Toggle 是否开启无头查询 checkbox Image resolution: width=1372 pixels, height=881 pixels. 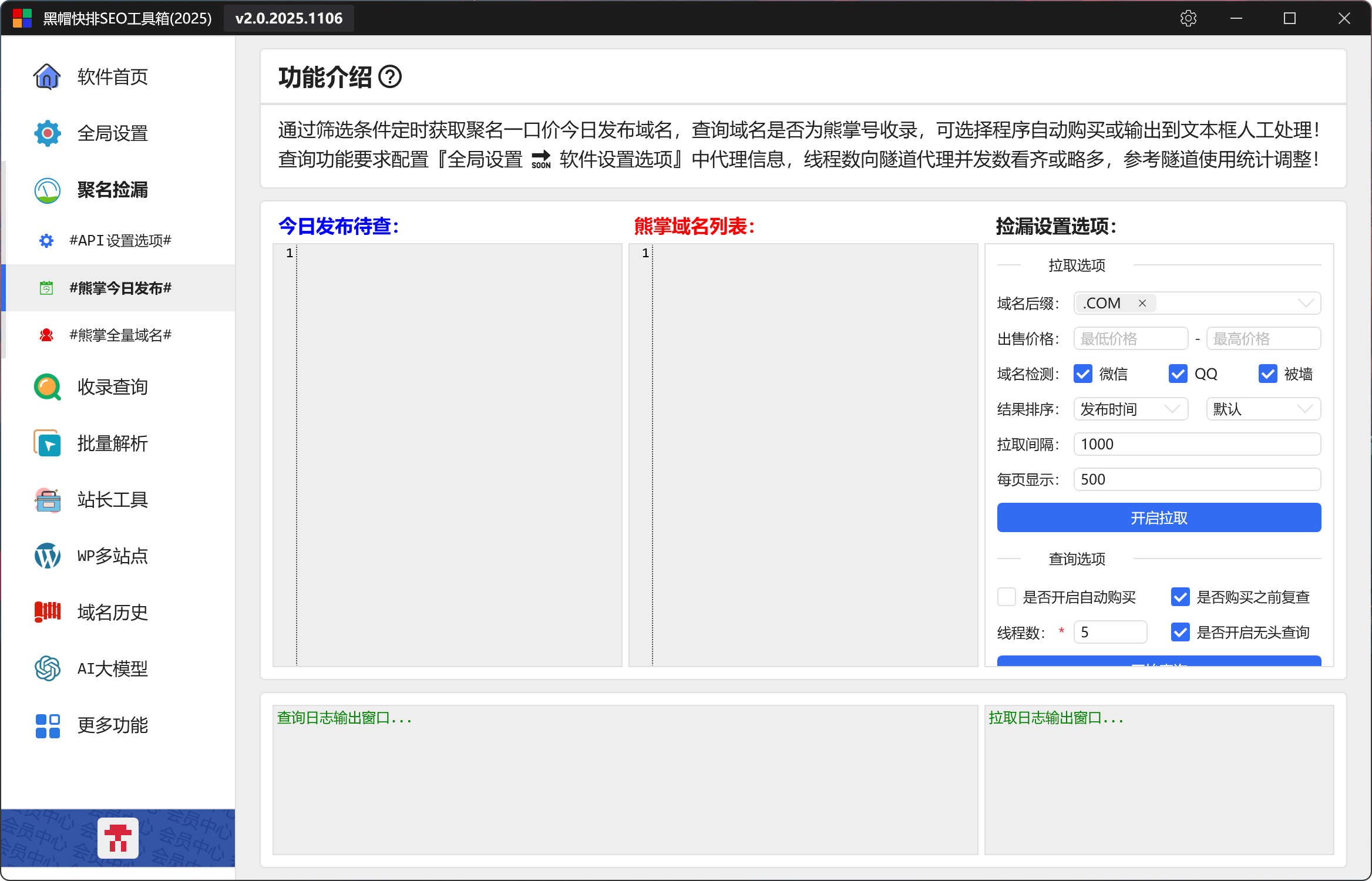[1180, 633]
